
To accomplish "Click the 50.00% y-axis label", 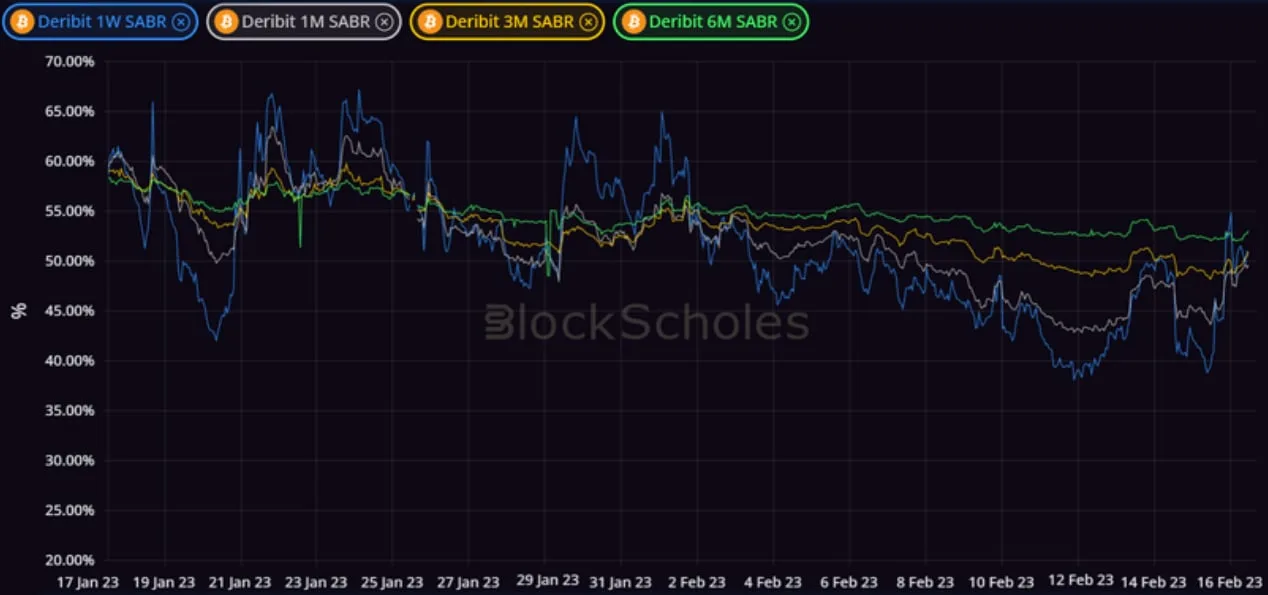I will [70, 262].
